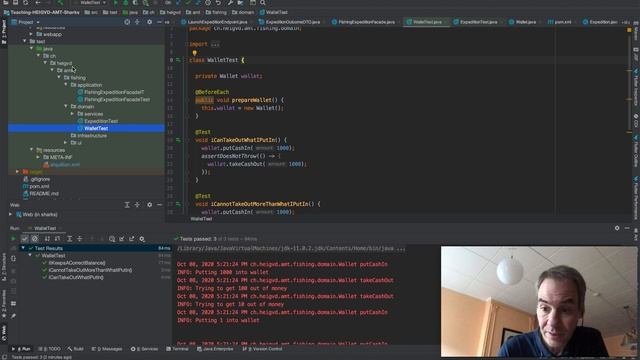
Task: Open the TODO tool window button
Action: pos(49,349)
